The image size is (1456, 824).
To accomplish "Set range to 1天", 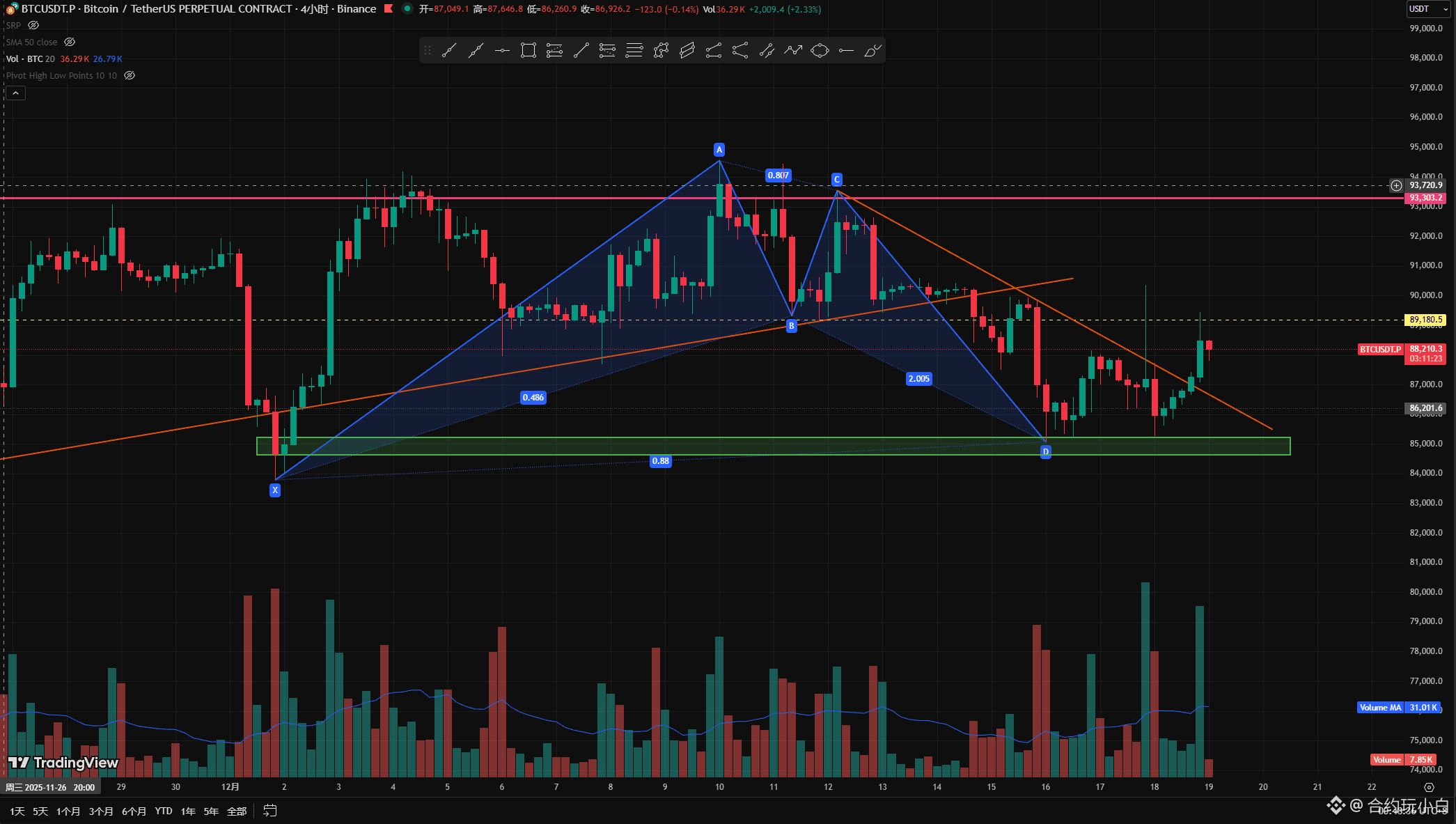I will click(x=17, y=811).
